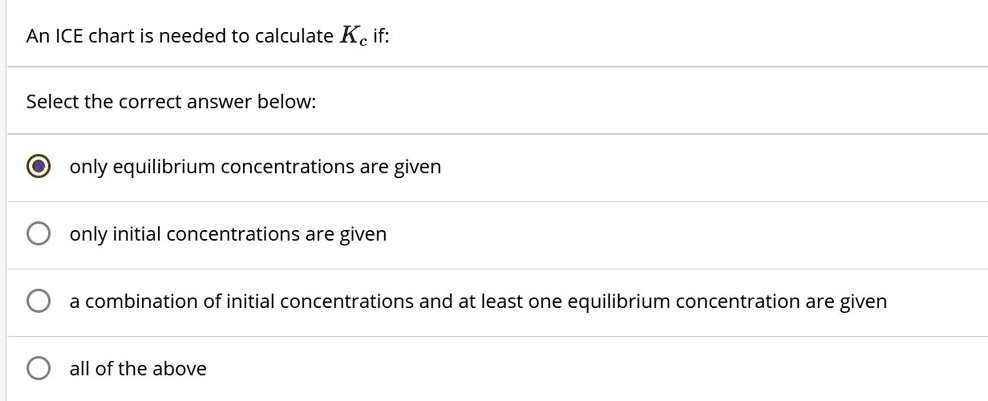
Task: Click the word "calculate" in the question
Action: (x=294, y=36)
